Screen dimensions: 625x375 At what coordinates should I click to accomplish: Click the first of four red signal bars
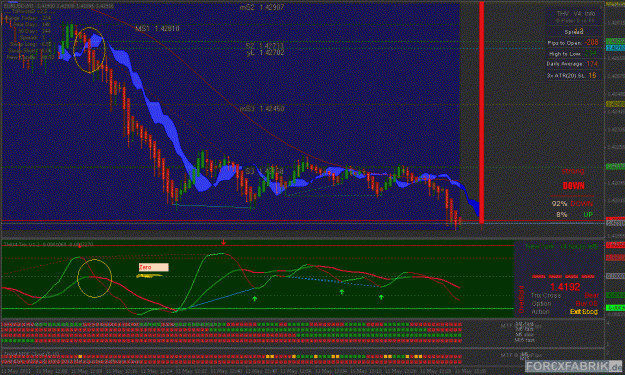pos(539,276)
